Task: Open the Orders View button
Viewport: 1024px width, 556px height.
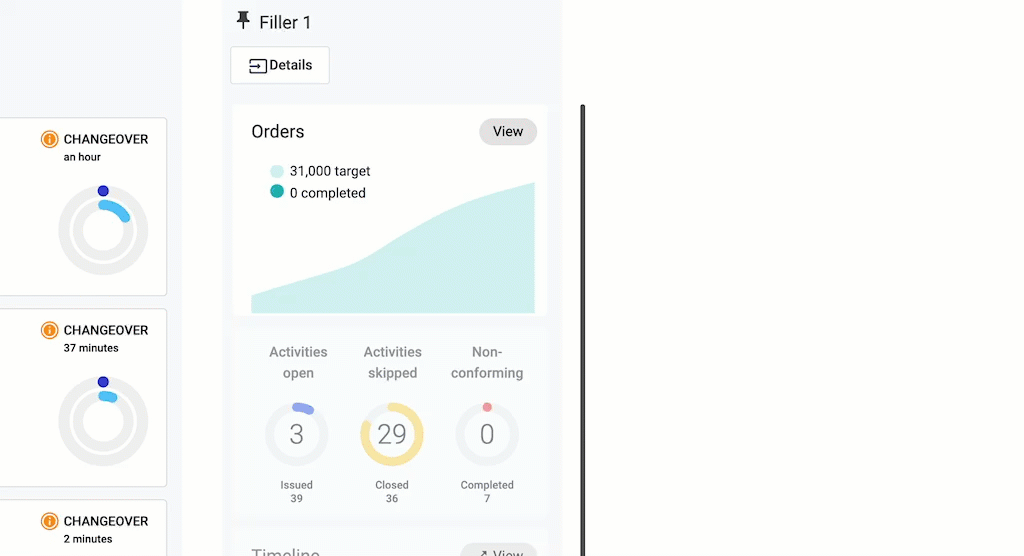Action: pyautogui.click(x=508, y=132)
